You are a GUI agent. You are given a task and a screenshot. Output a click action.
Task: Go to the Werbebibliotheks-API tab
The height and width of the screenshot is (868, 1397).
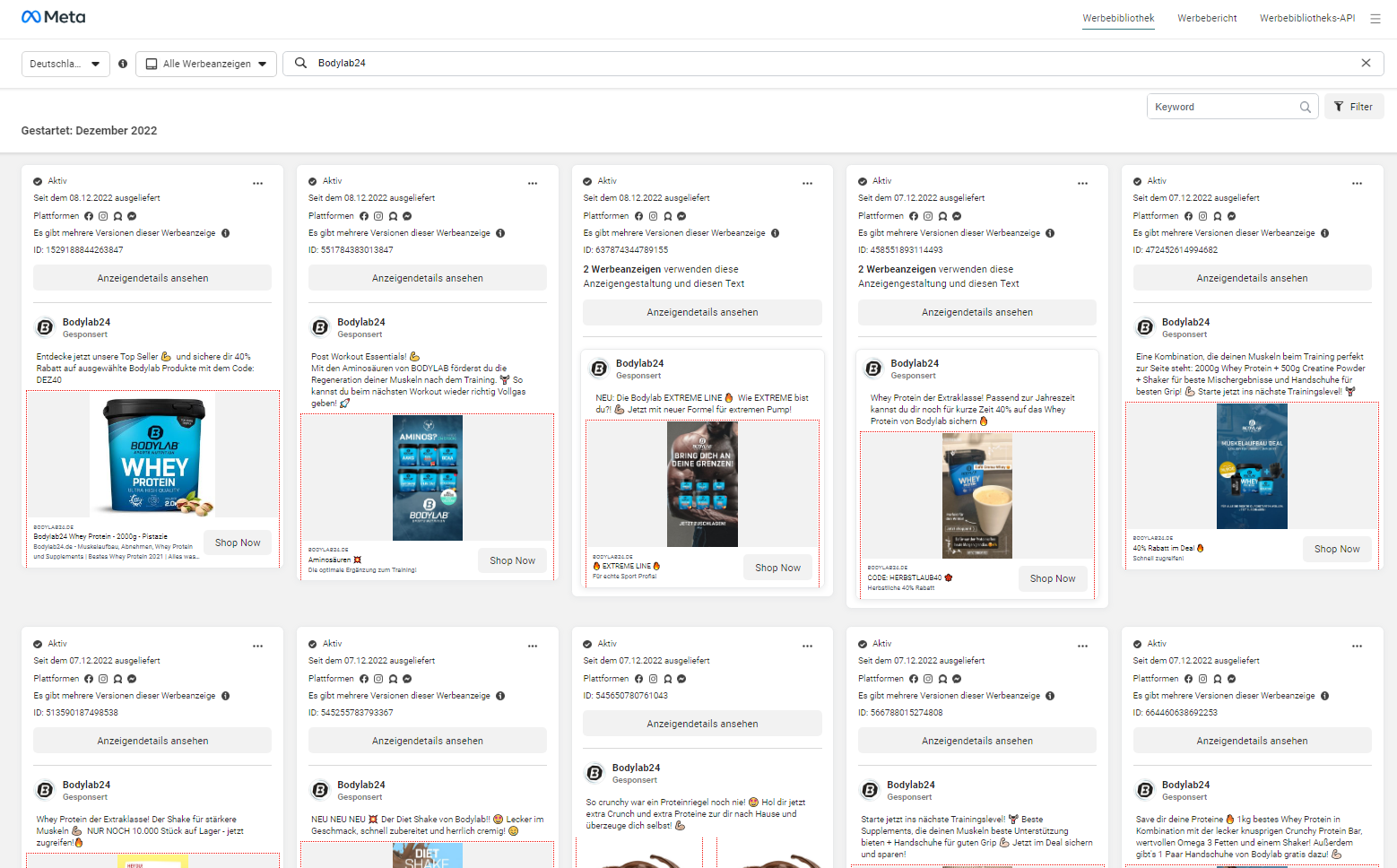(x=1307, y=18)
